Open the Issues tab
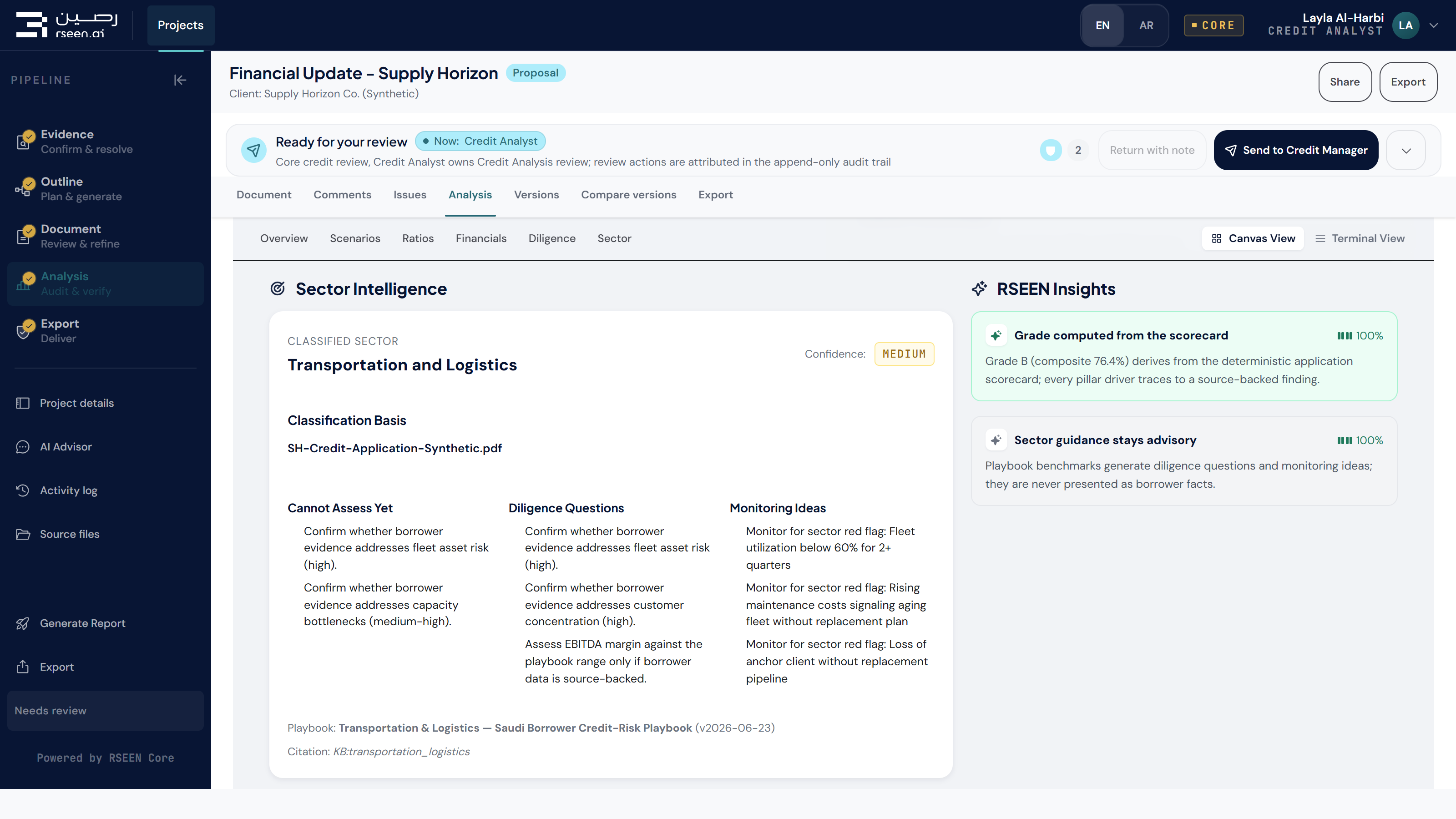Image resolution: width=1456 pixels, height=819 pixels. (410, 194)
